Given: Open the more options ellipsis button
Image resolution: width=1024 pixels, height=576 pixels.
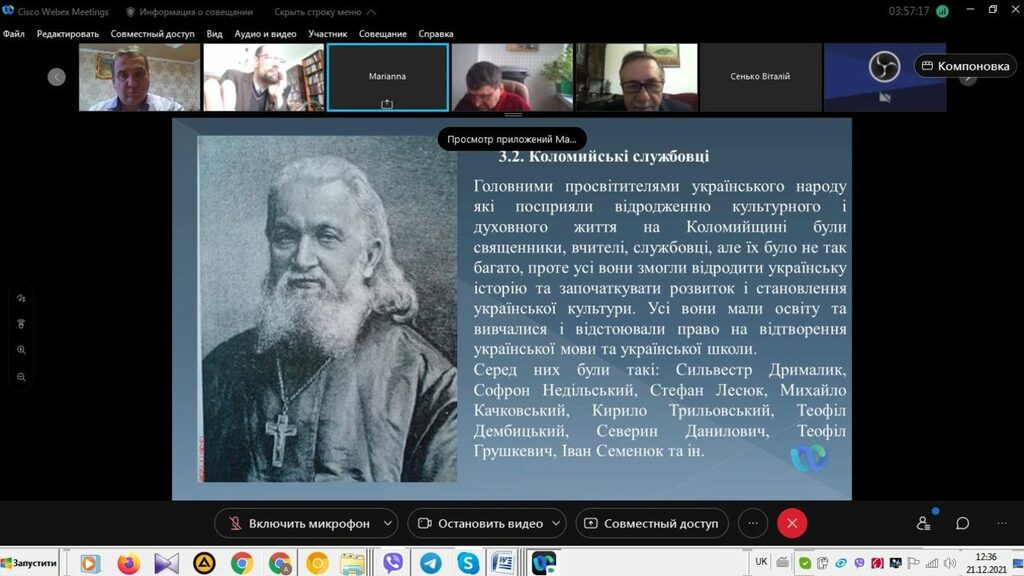Looking at the screenshot, I should [x=753, y=523].
